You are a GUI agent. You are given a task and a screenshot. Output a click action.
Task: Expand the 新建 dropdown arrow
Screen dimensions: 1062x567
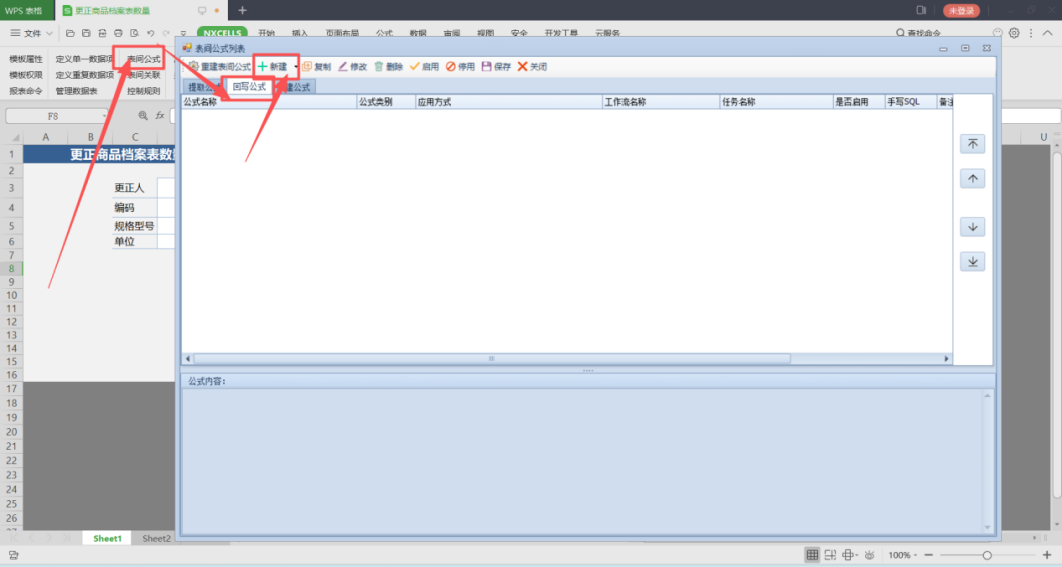(x=295, y=67)
